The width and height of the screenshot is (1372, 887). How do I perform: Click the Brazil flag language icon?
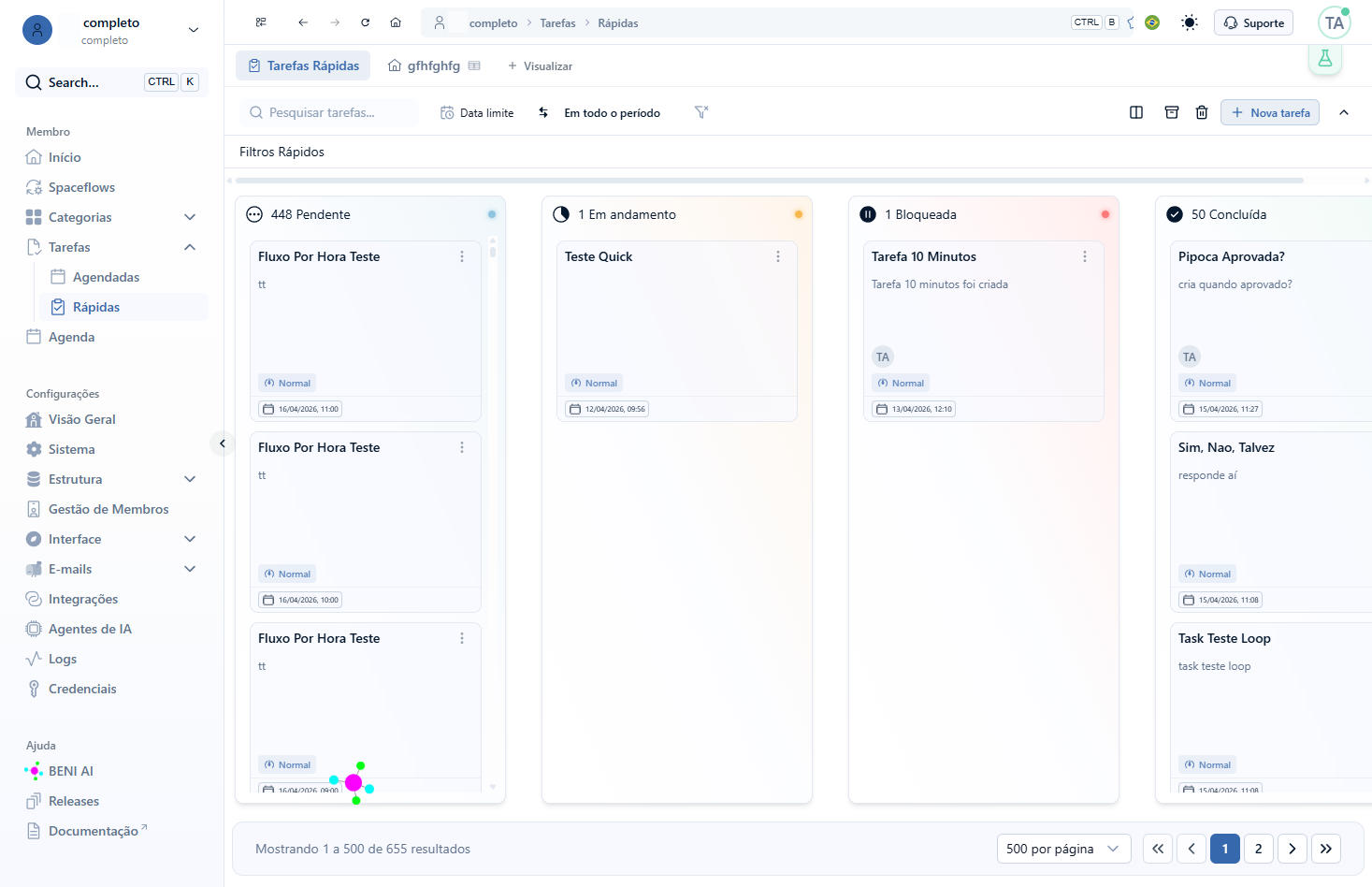[1152, 22]
